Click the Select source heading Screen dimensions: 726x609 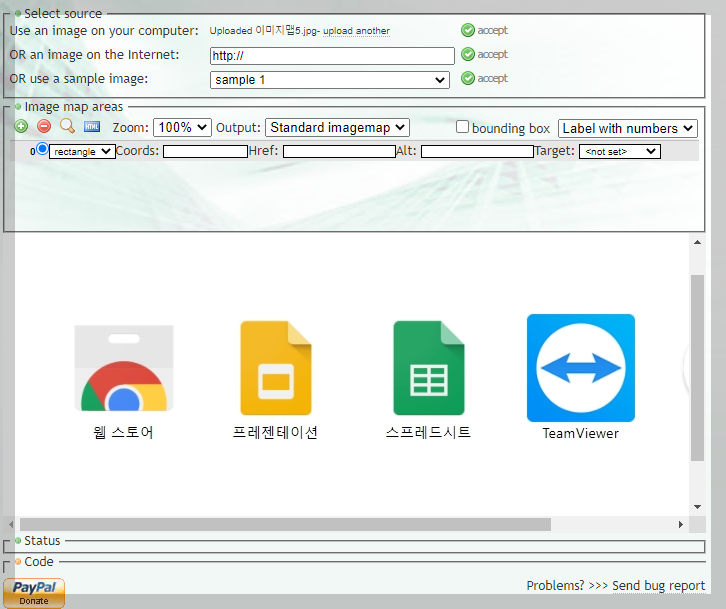(63, 13)
